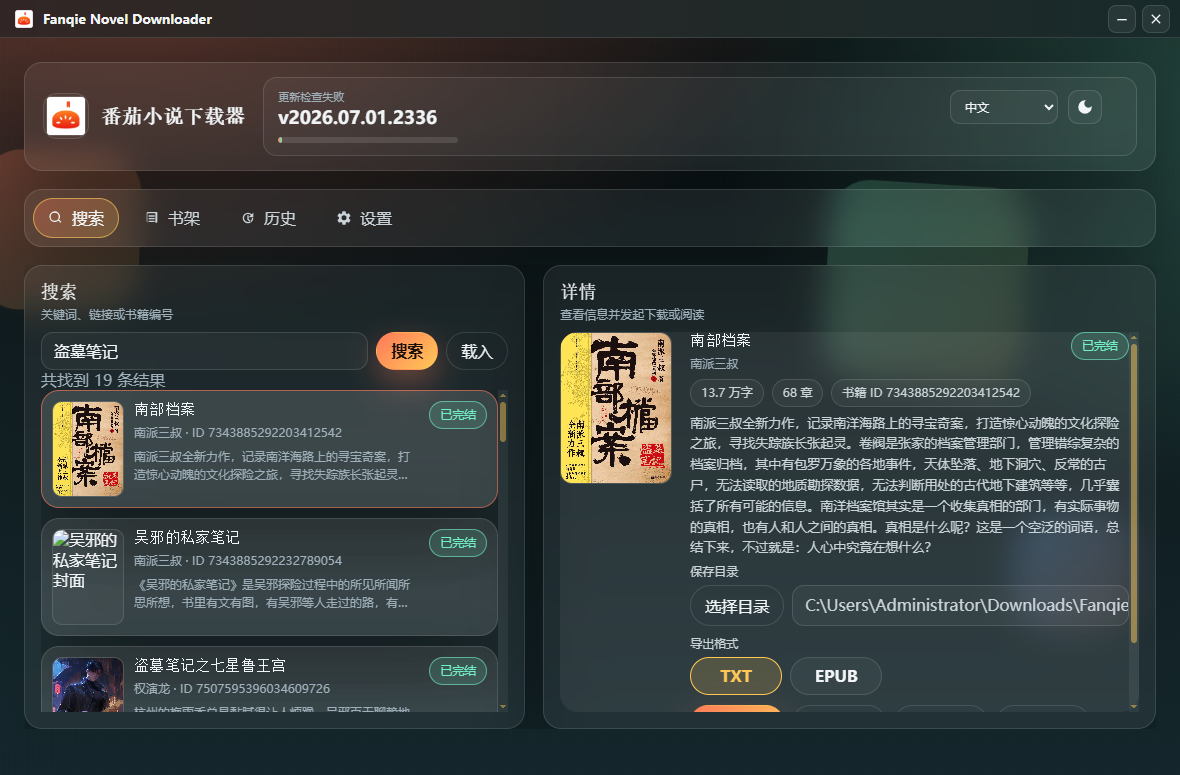Viewport: 1180px width, 775px height.
Task: Click author name 南派三叔 in details panel
Action: pyautogui.click(x=714, y=364)
